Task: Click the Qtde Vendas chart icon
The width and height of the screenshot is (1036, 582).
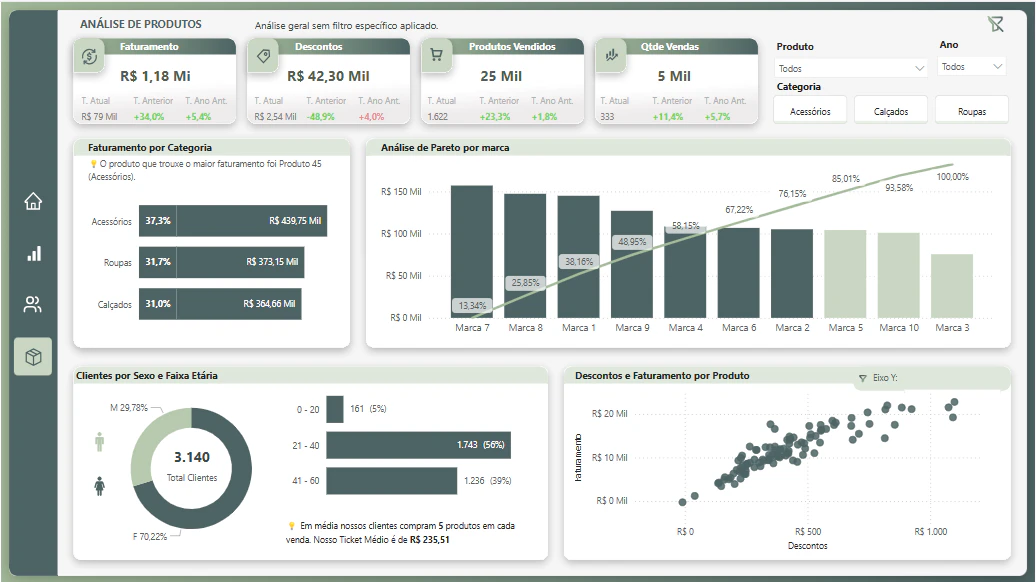Action: tap(611, 55)
